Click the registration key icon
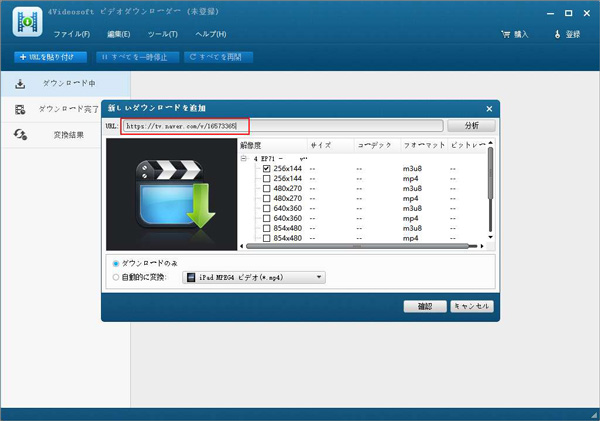The image size is (600, 421). [558, 34]
